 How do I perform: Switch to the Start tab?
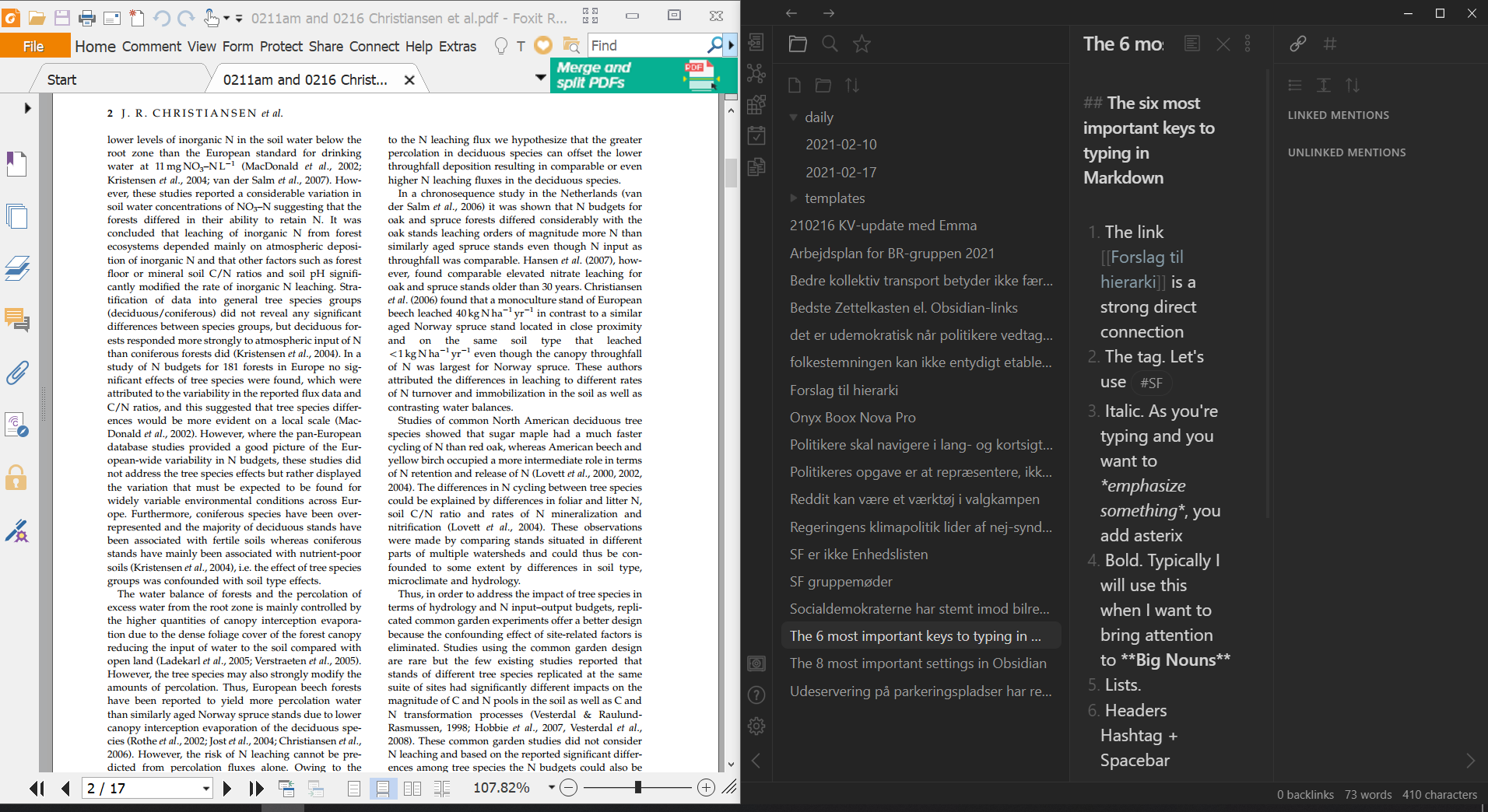(x=62, y=79)
